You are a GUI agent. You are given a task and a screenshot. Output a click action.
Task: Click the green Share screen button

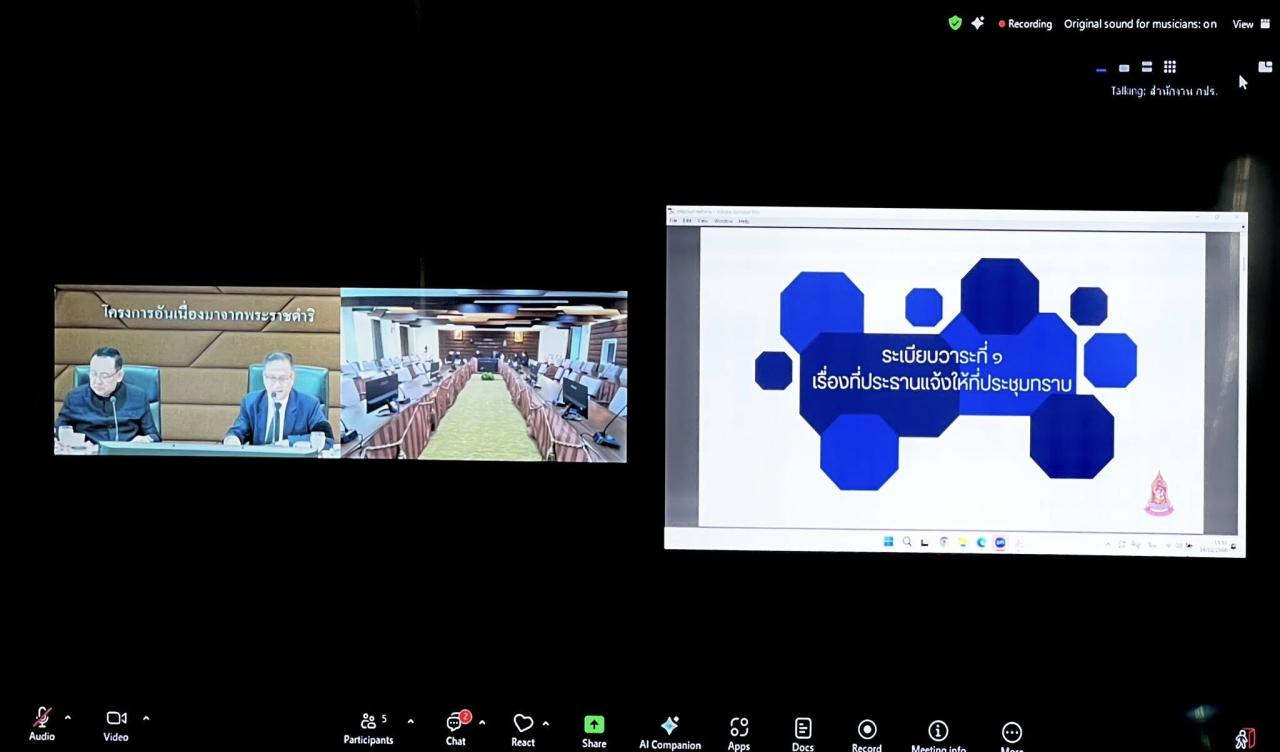pos(594,727)
